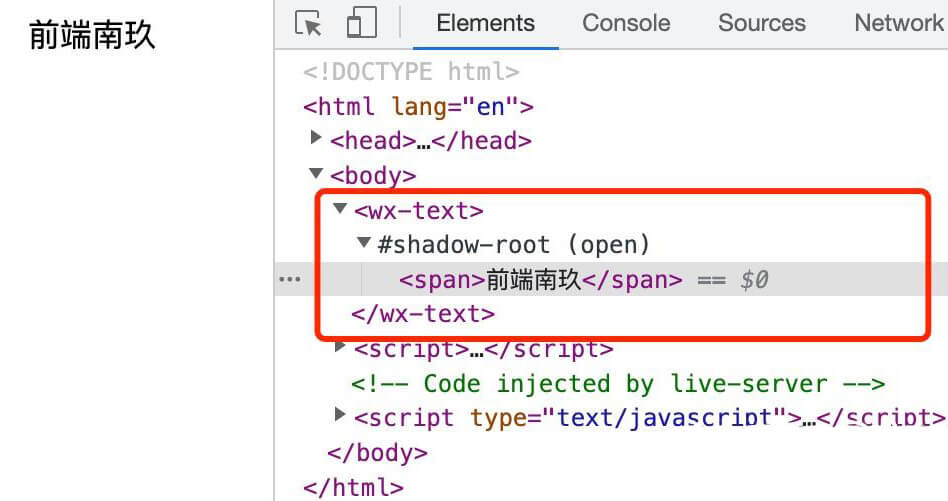Select the #shadow-root (open) row
948x501 pixels.
click(513, 245)
